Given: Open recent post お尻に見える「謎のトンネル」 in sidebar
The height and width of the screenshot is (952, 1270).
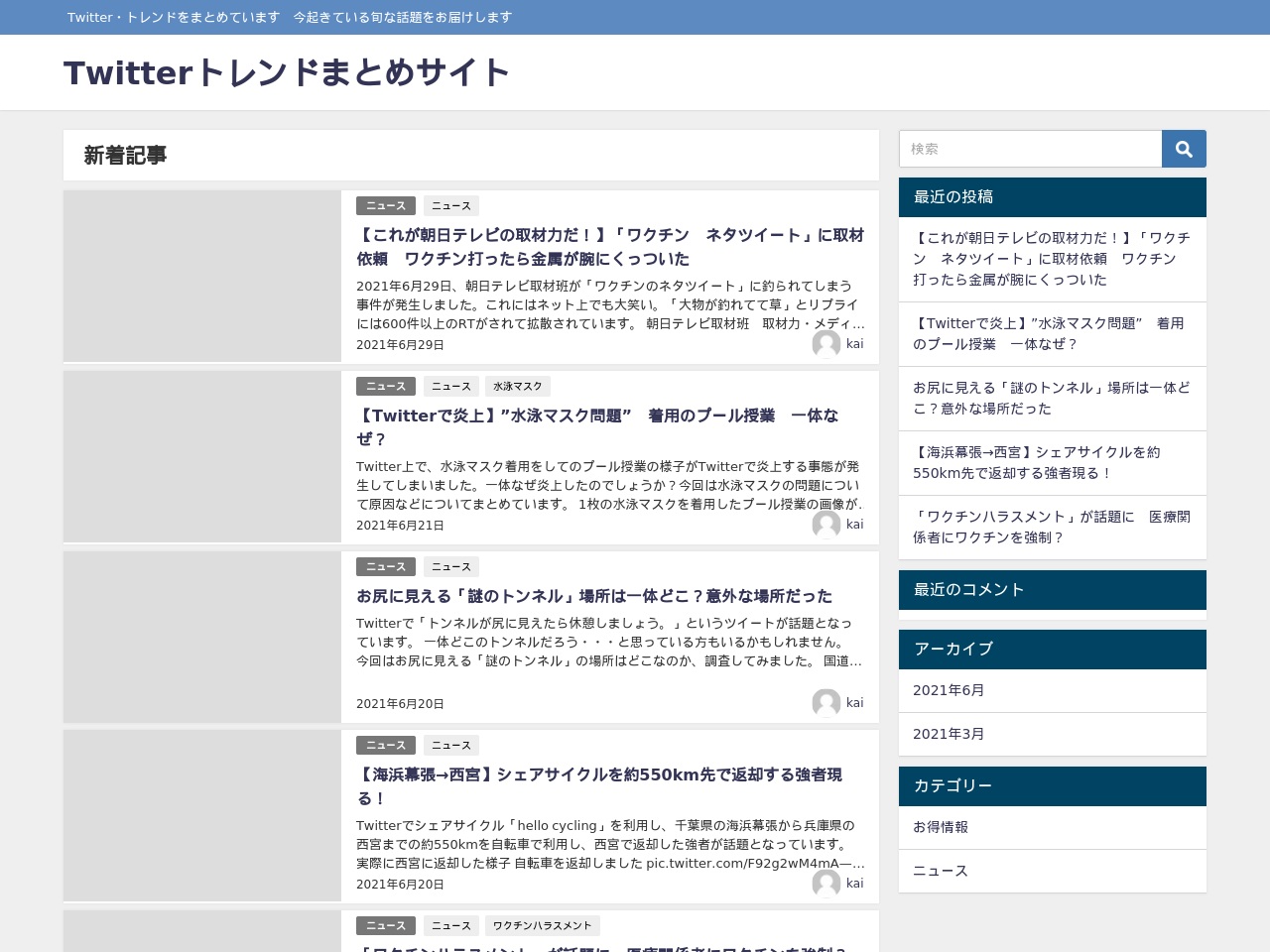Looking at the screenshot, I should (x=1053, y=399).
